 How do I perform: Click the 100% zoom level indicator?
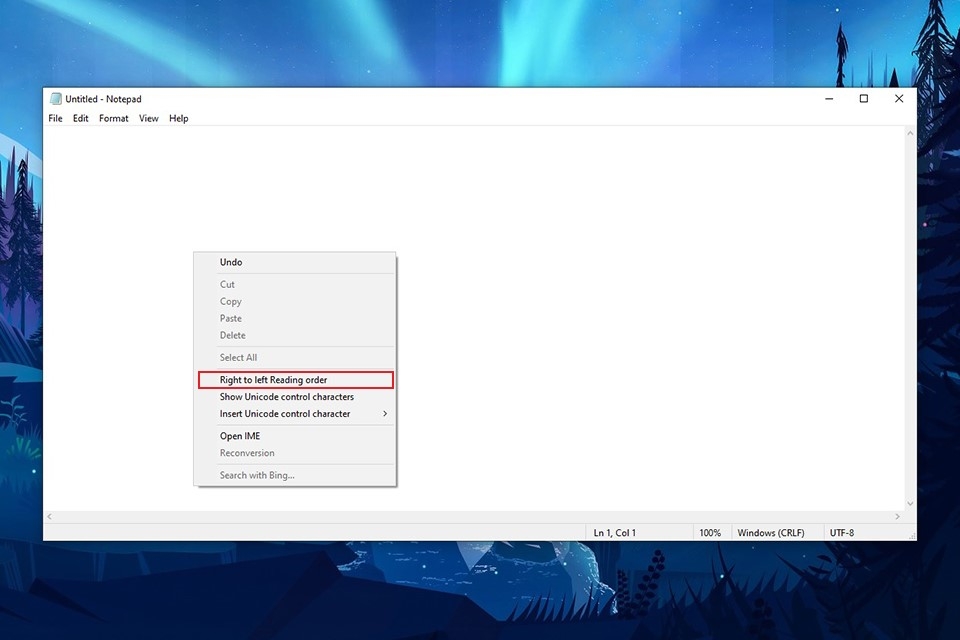(x=710, y=532)
